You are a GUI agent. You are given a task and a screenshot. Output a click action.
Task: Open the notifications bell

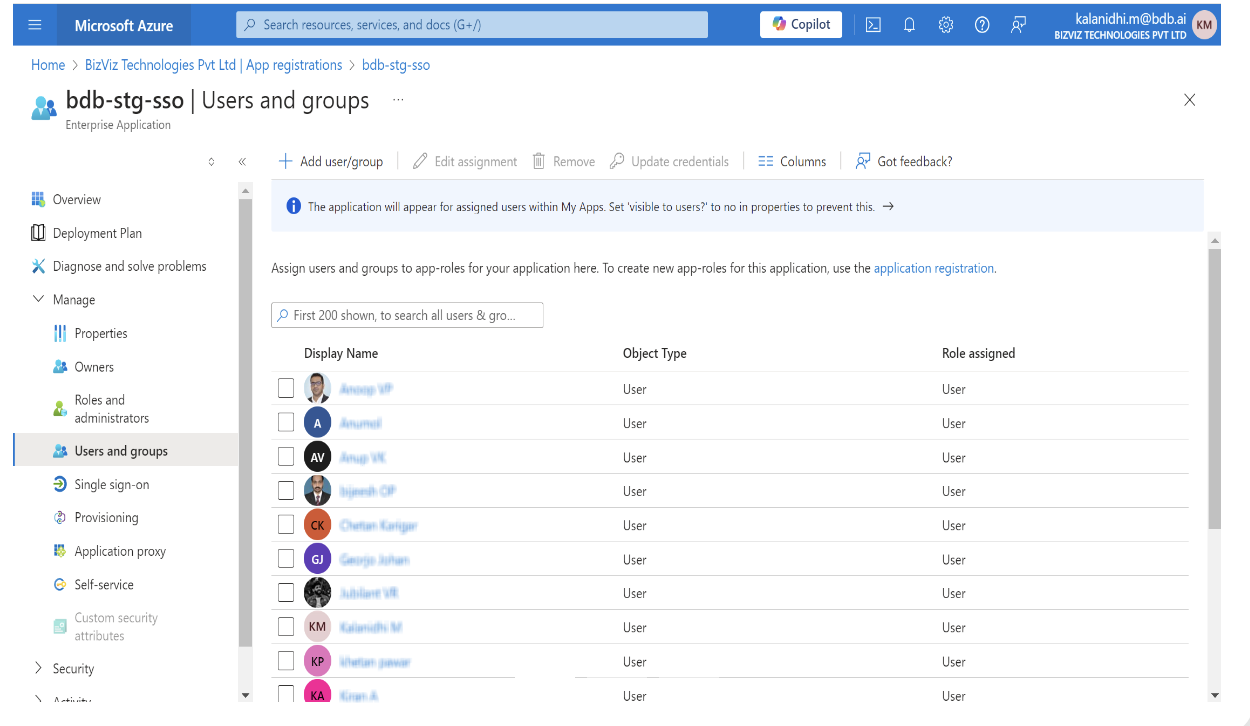coord(909,25)
